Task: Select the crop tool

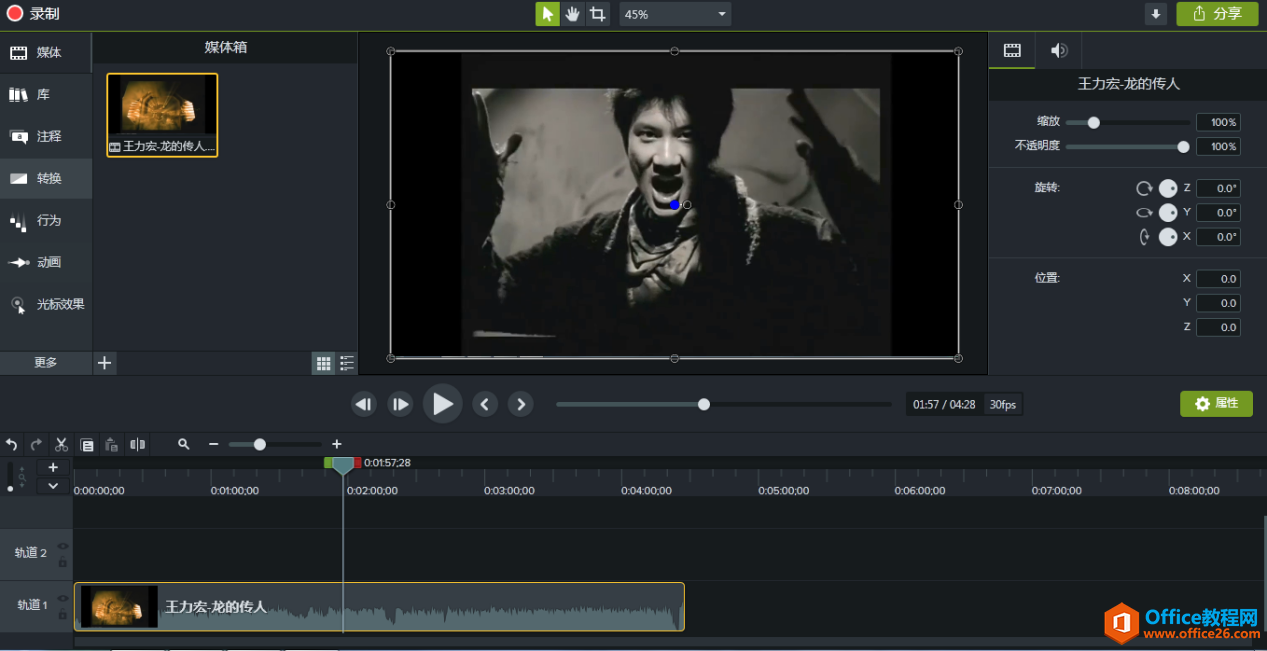Action: click(597, 14)
